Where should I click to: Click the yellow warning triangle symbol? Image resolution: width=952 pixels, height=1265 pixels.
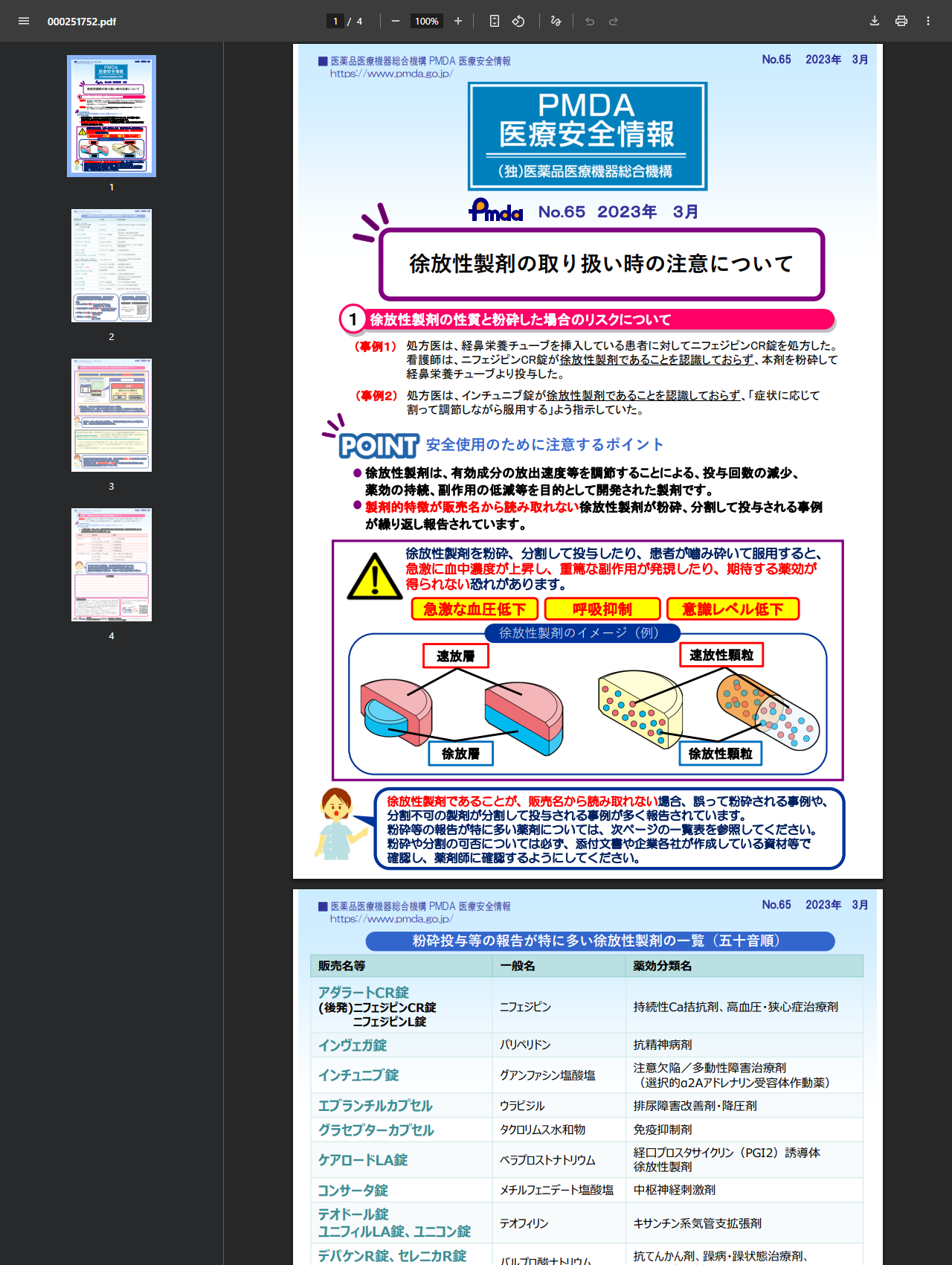coord(375,576)
